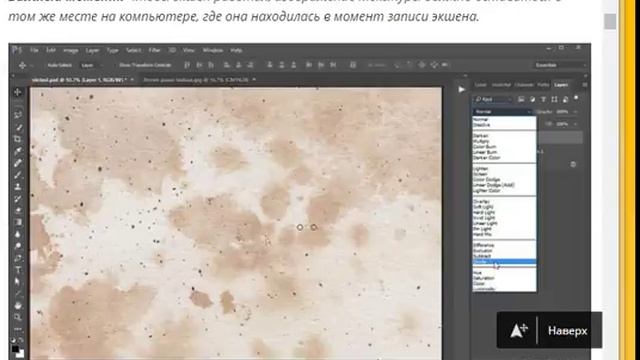Click the foreground color swatch
Screen dimensions: 640x360
[x=15, y=349]
